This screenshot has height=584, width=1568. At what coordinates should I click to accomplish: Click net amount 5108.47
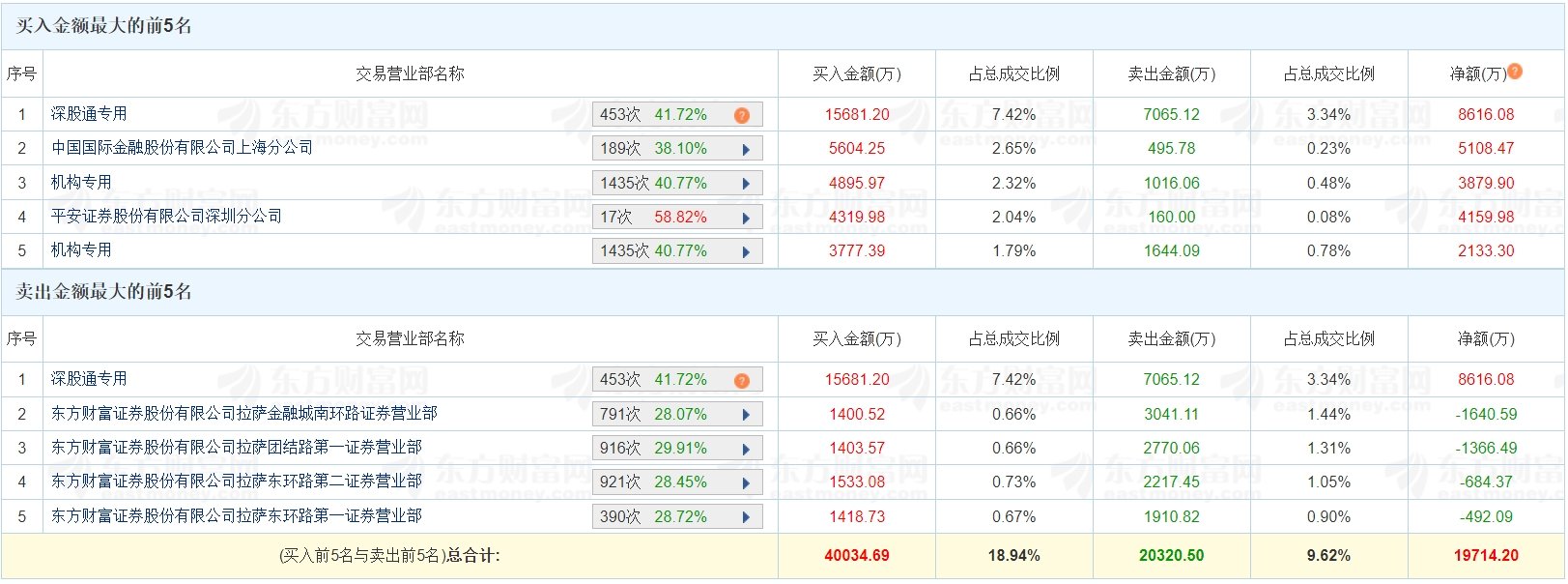click(1486, 149)
